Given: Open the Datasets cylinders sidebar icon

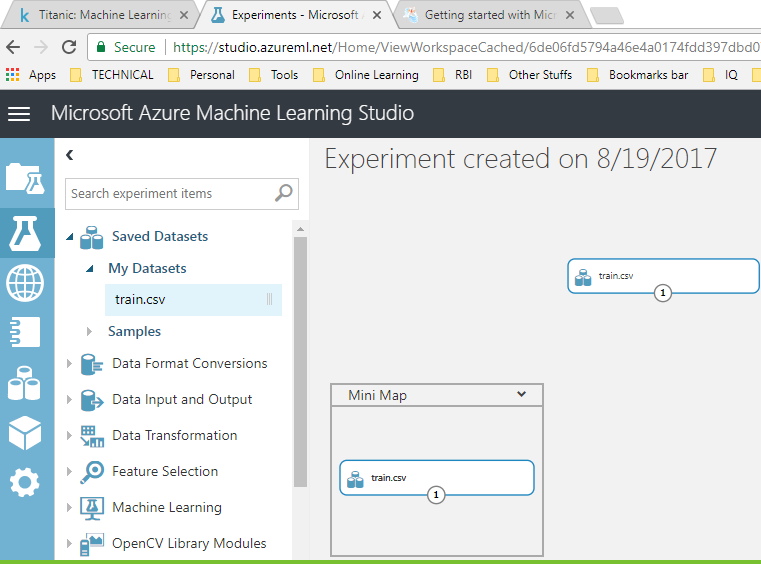Looking at the screenshot, I should point(25,383).
